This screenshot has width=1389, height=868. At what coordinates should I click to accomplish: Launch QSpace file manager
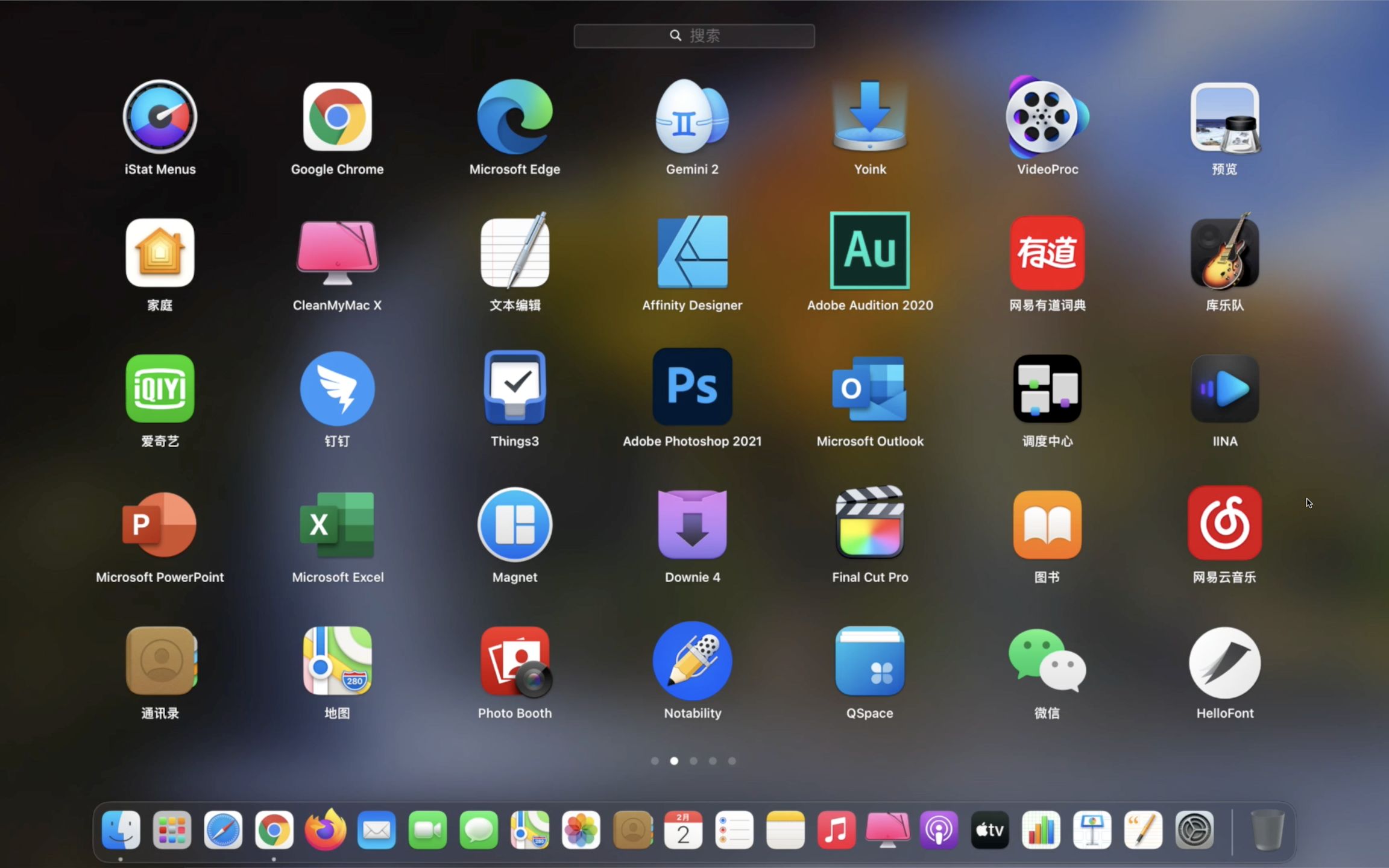coord(870,661)
